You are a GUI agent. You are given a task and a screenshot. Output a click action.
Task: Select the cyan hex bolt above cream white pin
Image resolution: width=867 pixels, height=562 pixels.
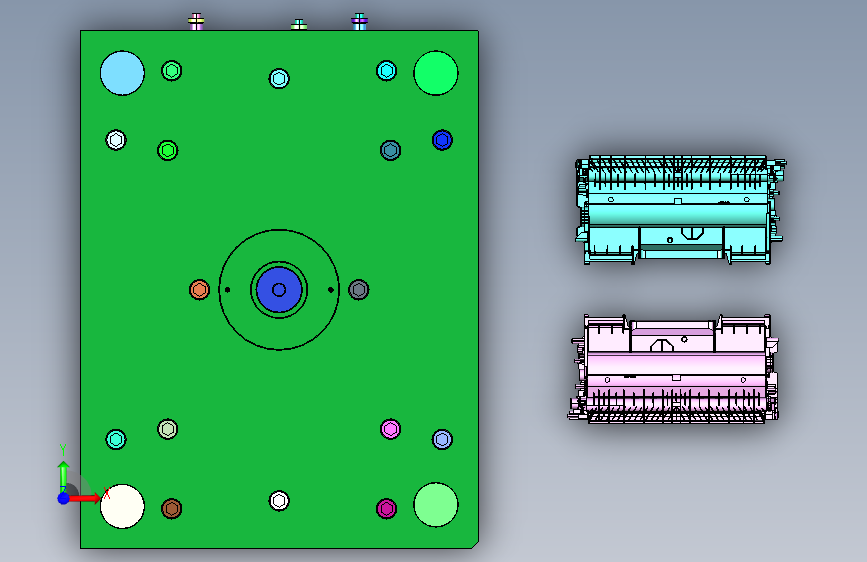pos(116,439)
